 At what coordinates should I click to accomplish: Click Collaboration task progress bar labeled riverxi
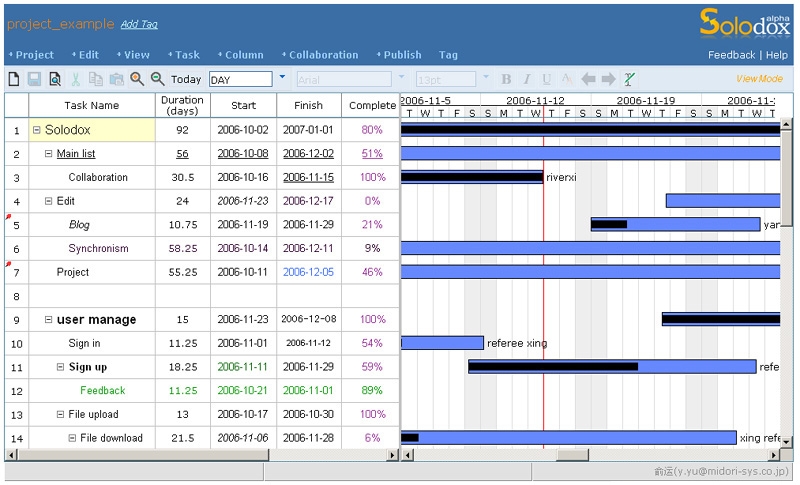[x=472, y=177]
